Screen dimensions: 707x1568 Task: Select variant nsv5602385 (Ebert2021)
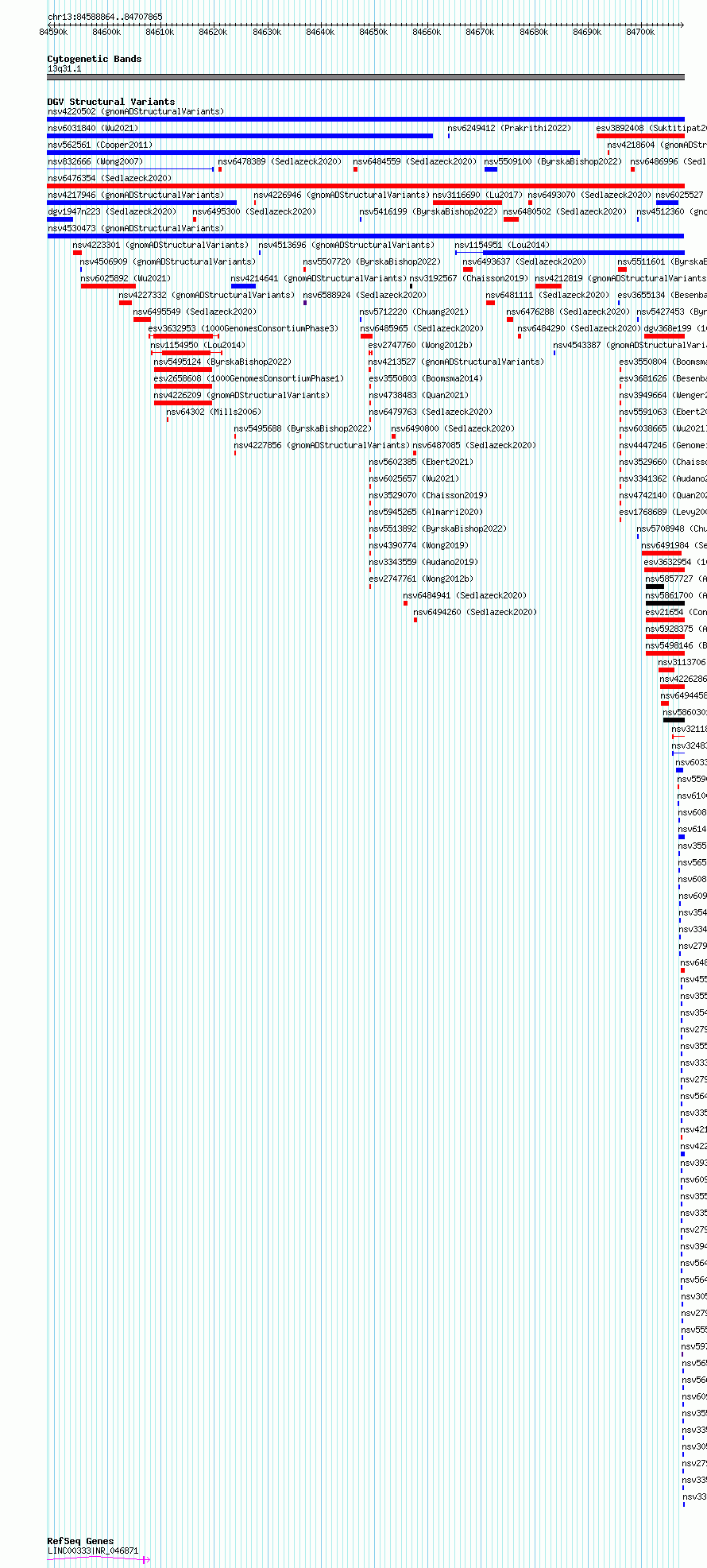click(421, 462)
